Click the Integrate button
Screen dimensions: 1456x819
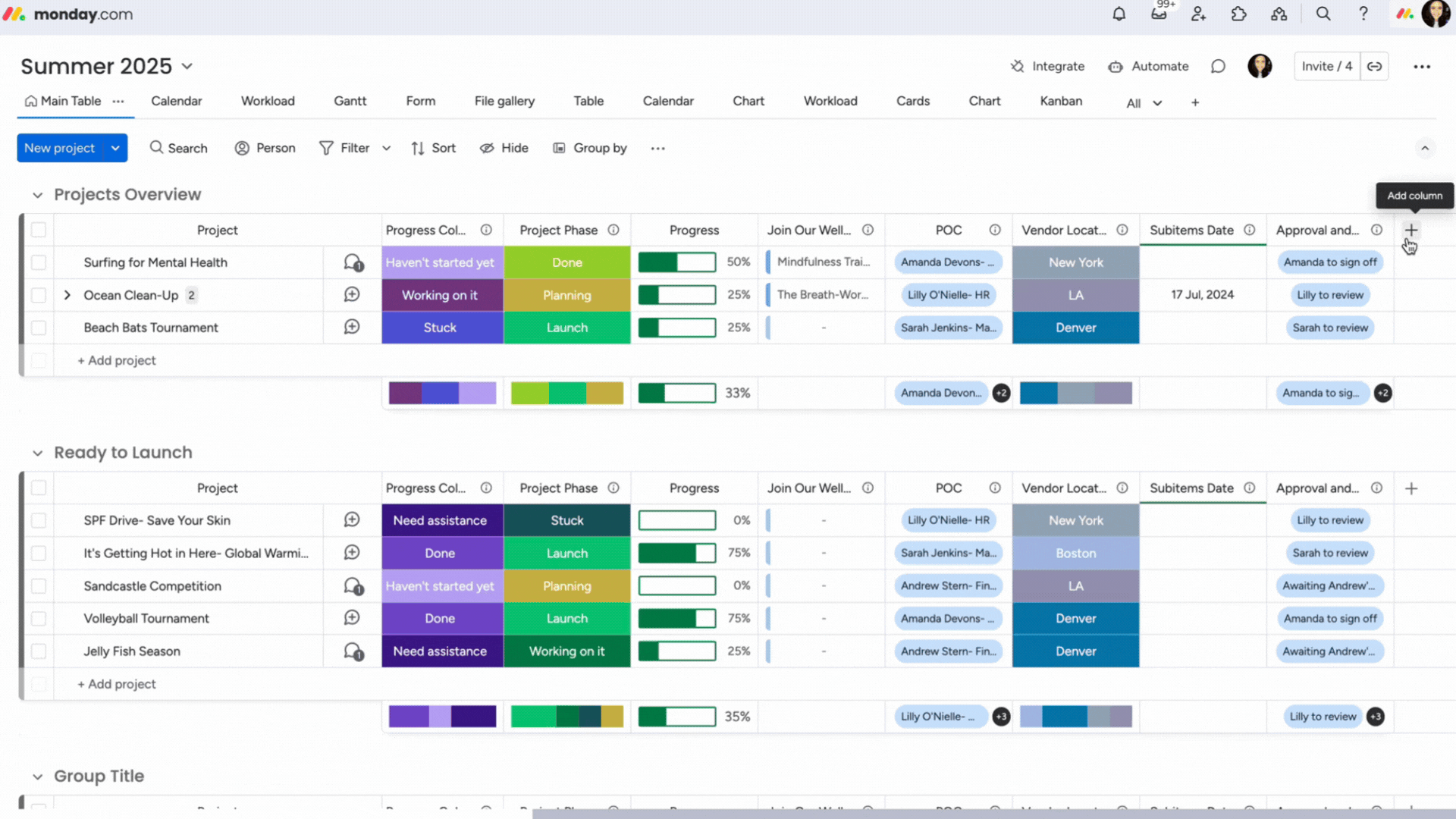[x=1047, y=66]
